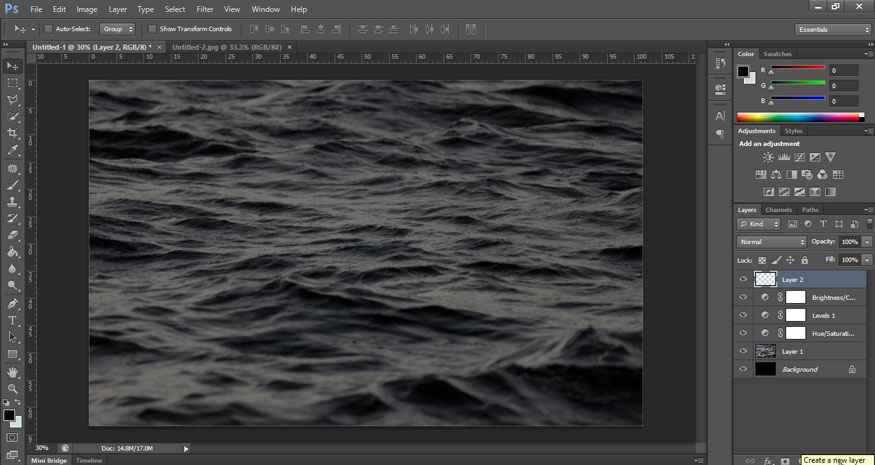Select the Blur tool

point(12,269)
